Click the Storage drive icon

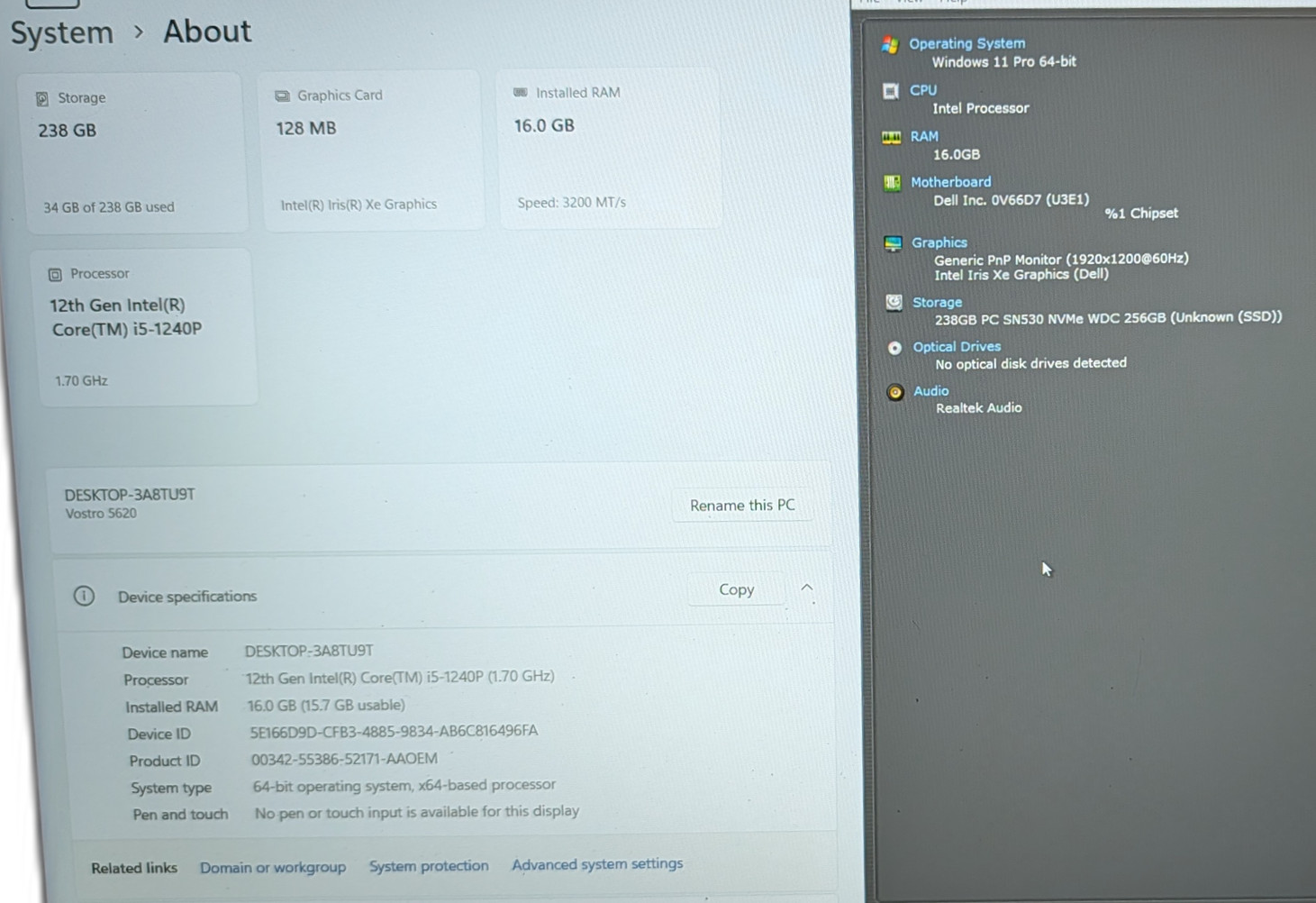click(x=894, y=303)
